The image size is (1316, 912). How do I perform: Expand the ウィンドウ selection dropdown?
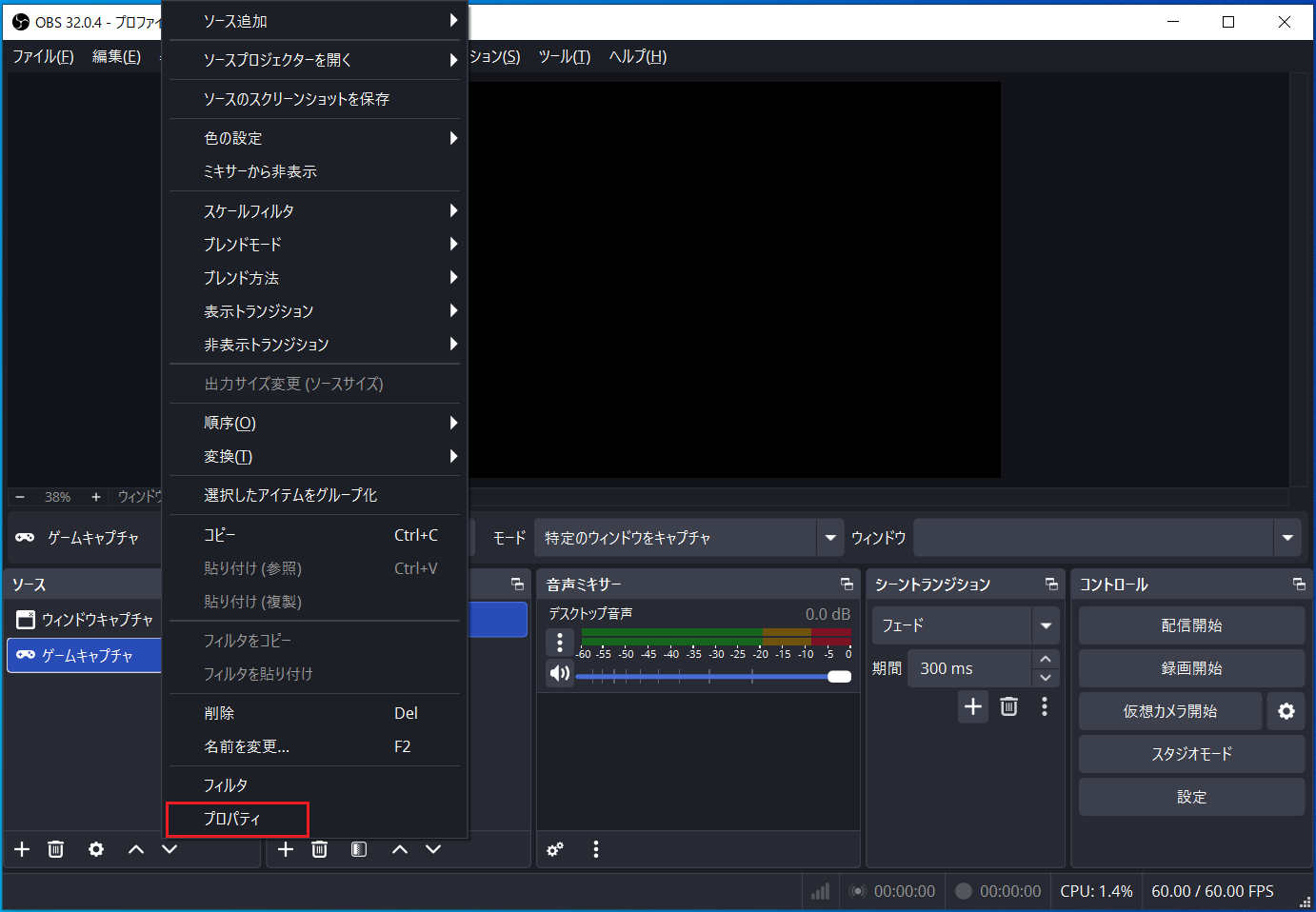click(x=1287, y=537)
